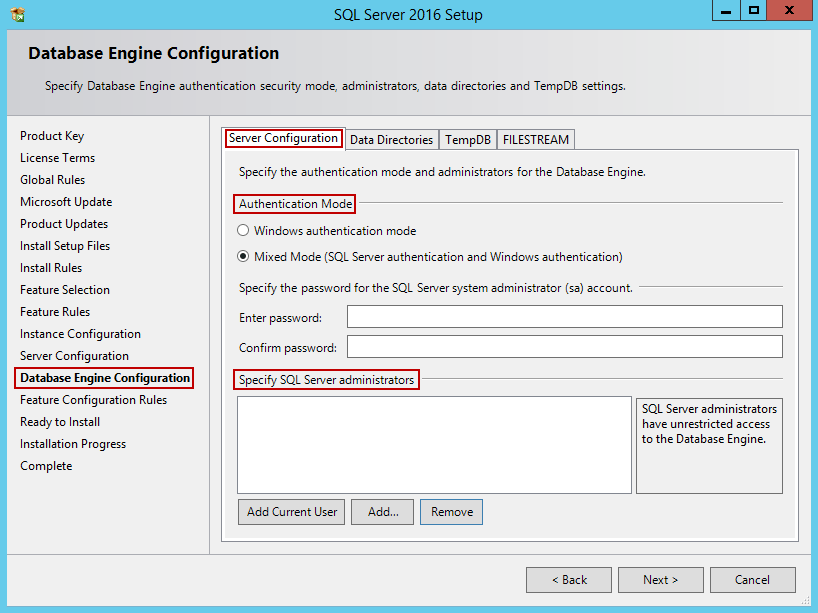This screenshot has height=613, width=818.
Task: Select Windows authentication mode radio button
Action: point(243,231)
